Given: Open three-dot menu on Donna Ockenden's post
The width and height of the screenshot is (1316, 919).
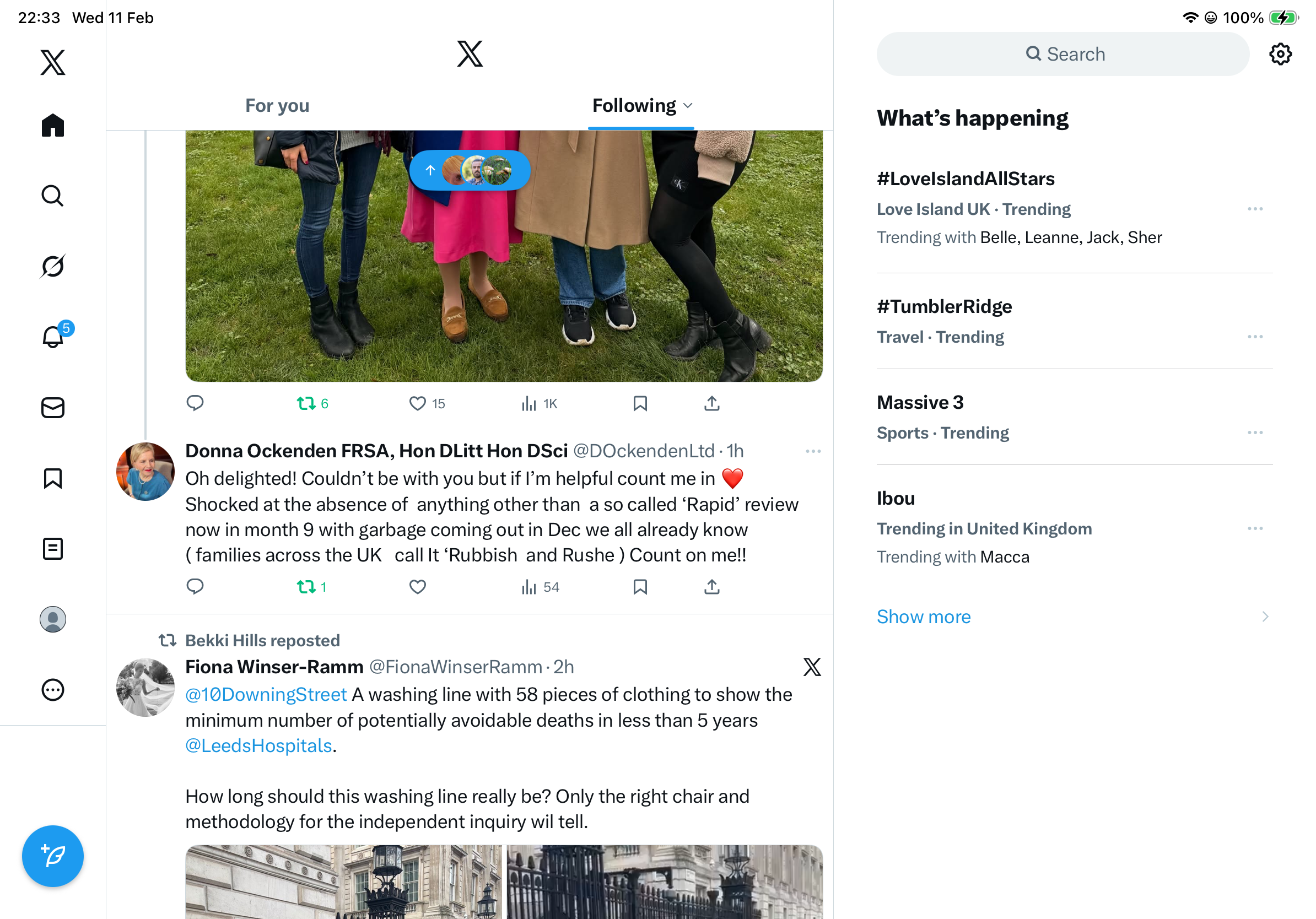Looking at the screenshot, I should pos(813,451).
